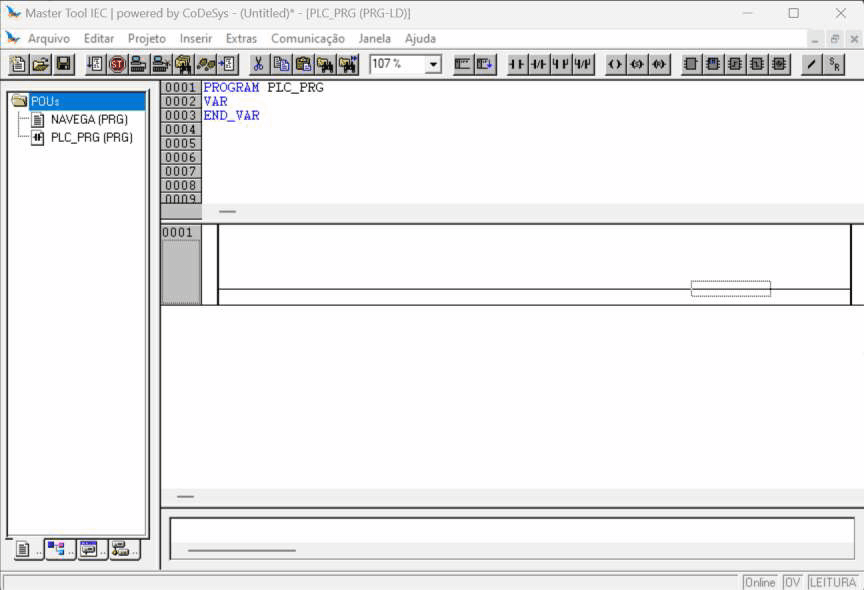Viewport: 864px width, 590px height.
Task: Open the Extras menu
Action: tap(241, 39)
